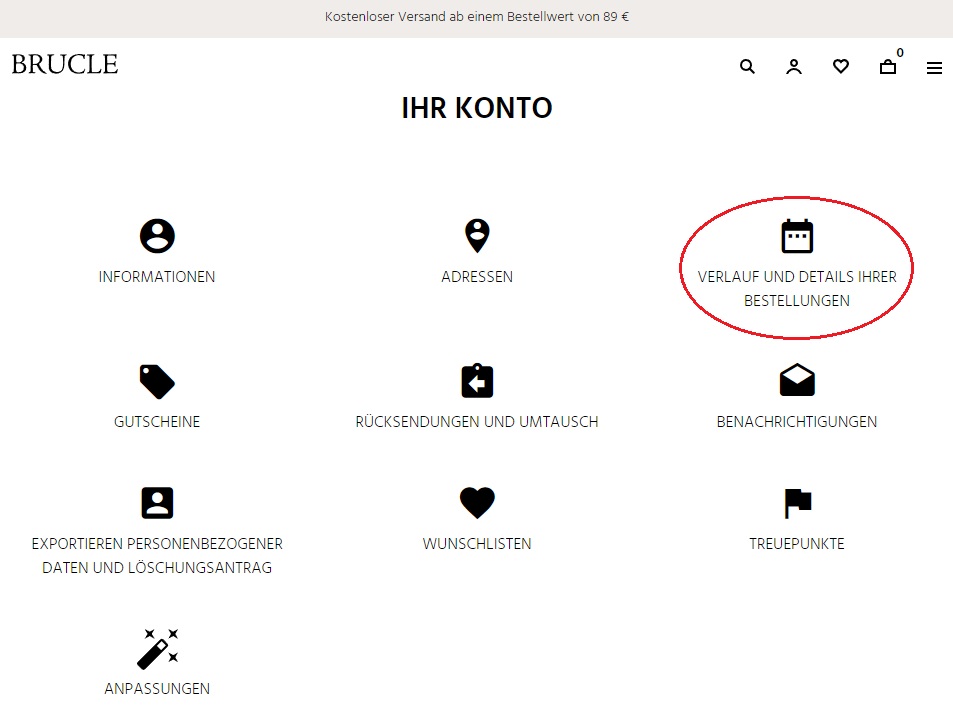Click the Wunschlisten heart icon
Screen dimensions: 953x707
477,503
